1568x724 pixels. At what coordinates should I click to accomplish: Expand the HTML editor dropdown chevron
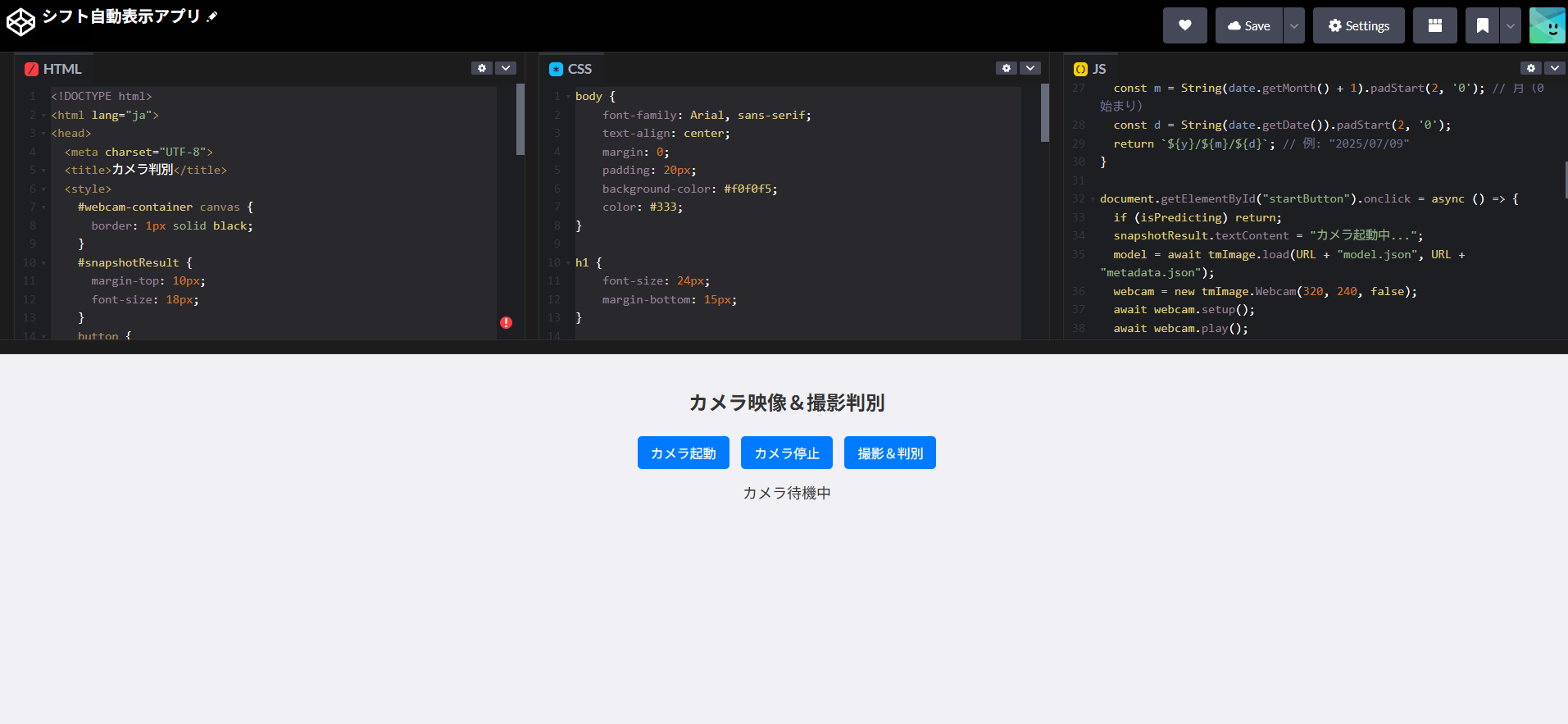tap(506, 68)
